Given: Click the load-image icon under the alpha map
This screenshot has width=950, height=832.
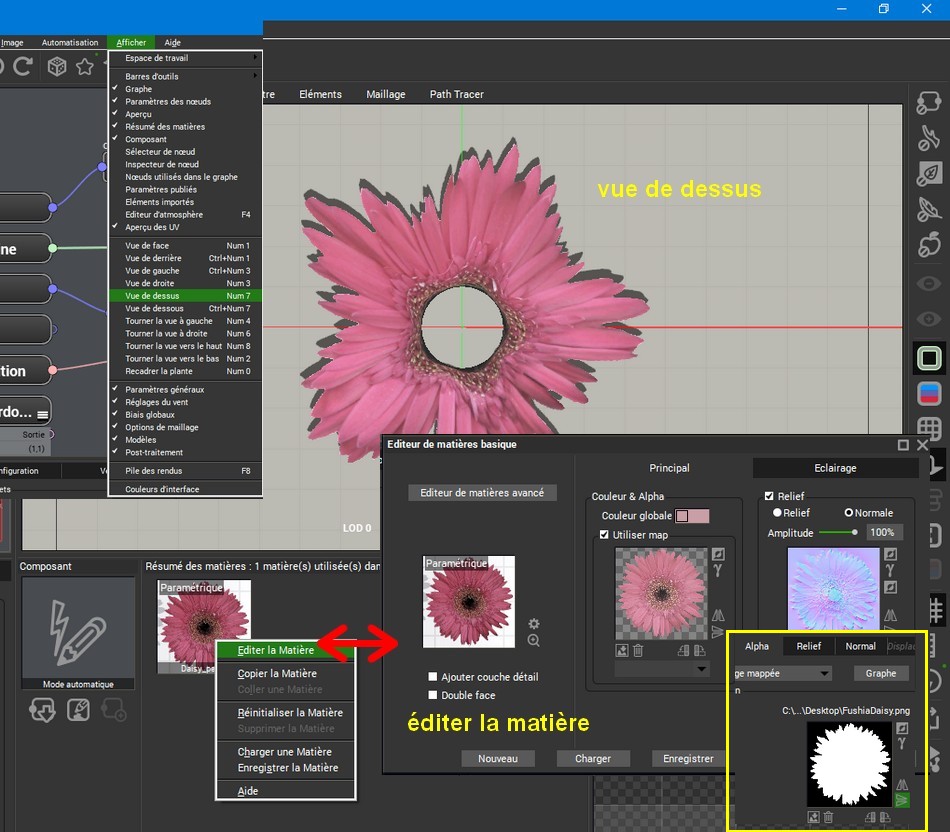Looking at the screenshot, I should 813,817.
